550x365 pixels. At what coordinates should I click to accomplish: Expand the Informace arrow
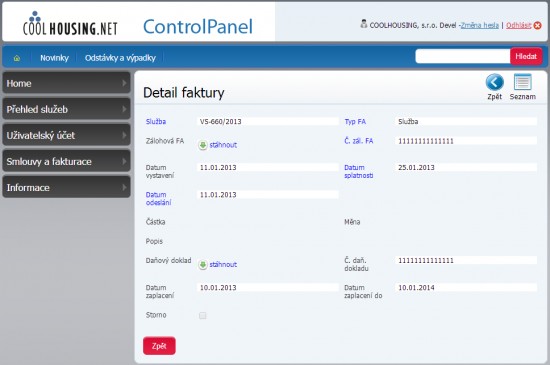(x=124, y=187)
